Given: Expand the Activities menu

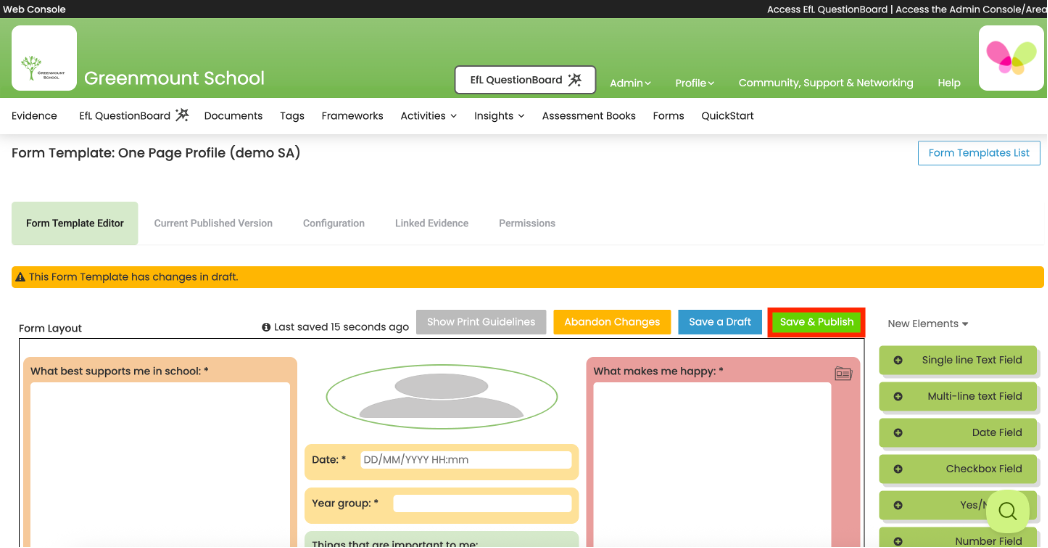Looking at the screenshot, I should [428, 116].
